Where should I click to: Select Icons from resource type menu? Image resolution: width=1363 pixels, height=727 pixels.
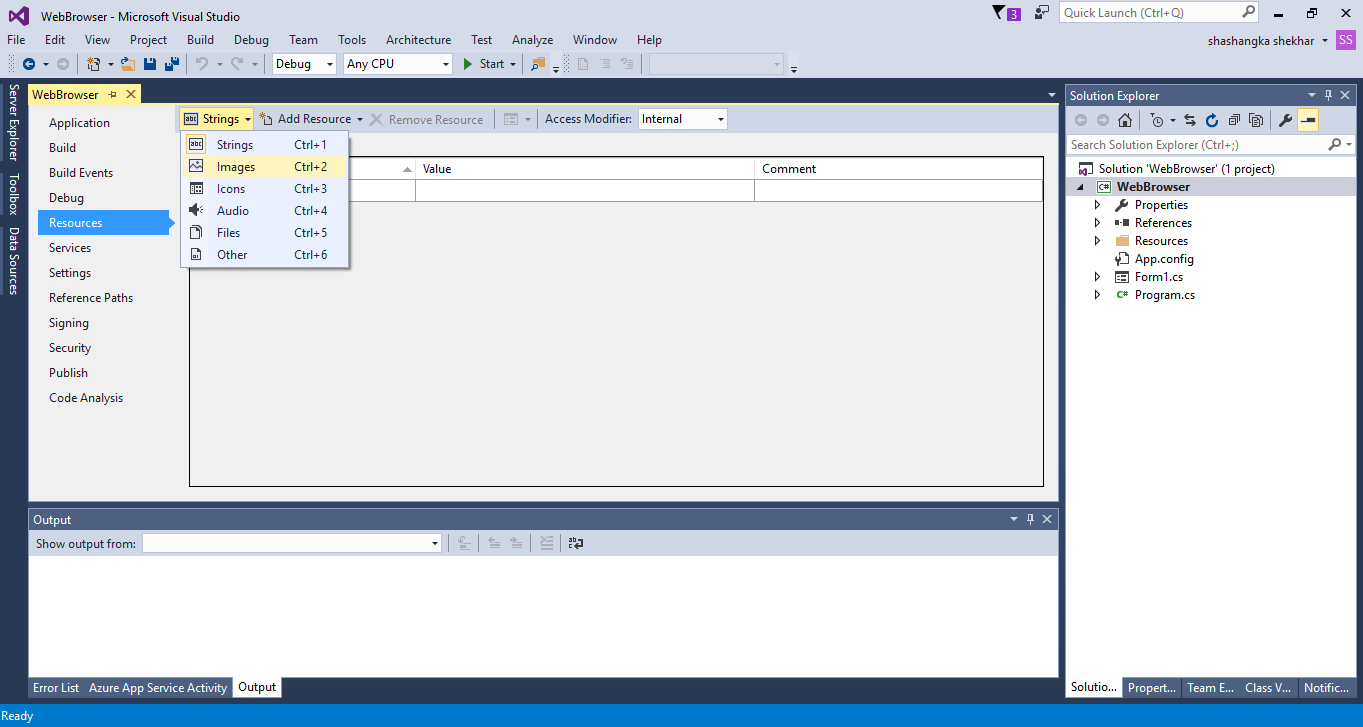point(264,189)
